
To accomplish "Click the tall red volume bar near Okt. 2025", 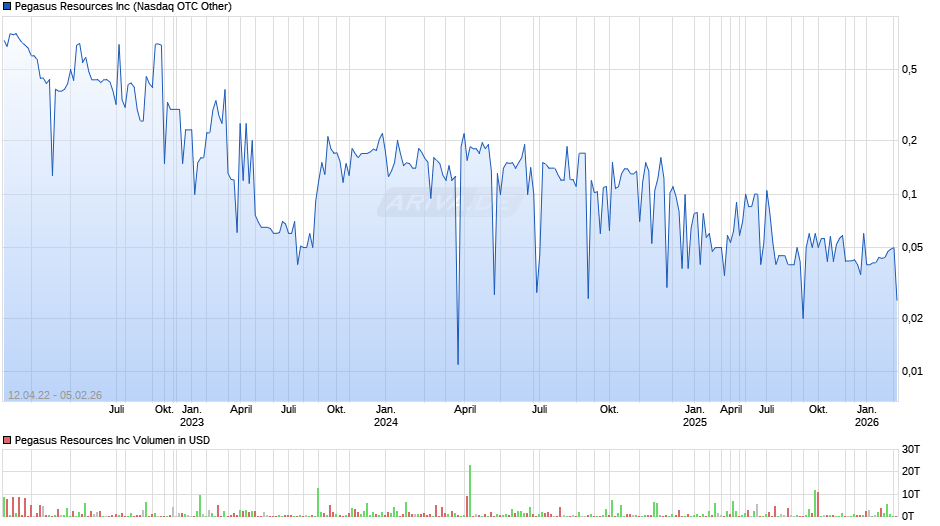I will point(818,504).
